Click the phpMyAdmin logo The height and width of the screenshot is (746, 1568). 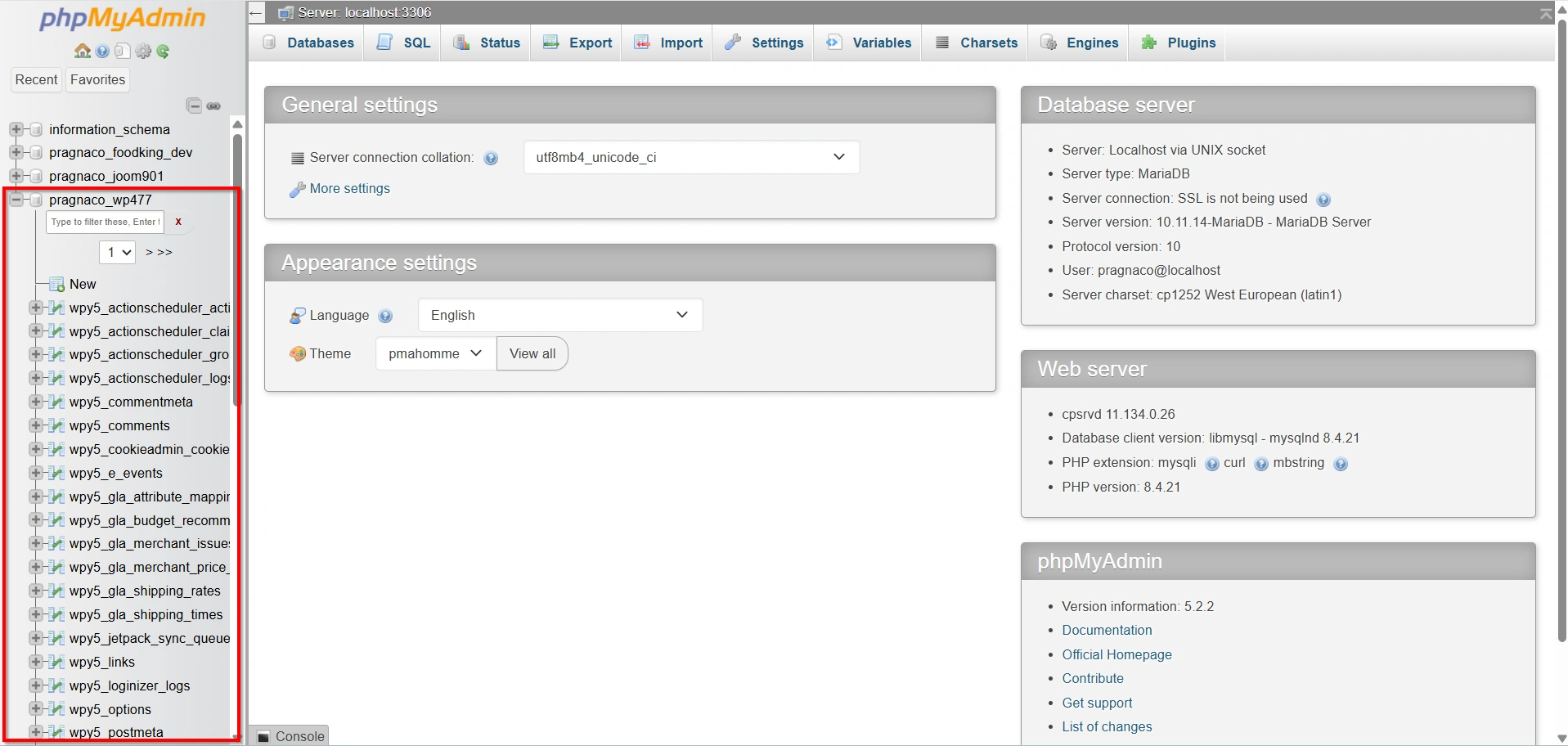(123, 19)
